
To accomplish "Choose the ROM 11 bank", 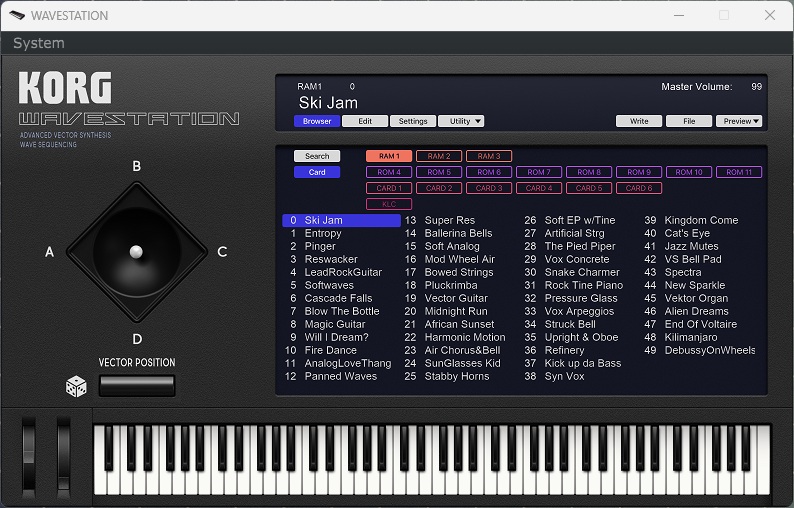I will pos(739,172).
